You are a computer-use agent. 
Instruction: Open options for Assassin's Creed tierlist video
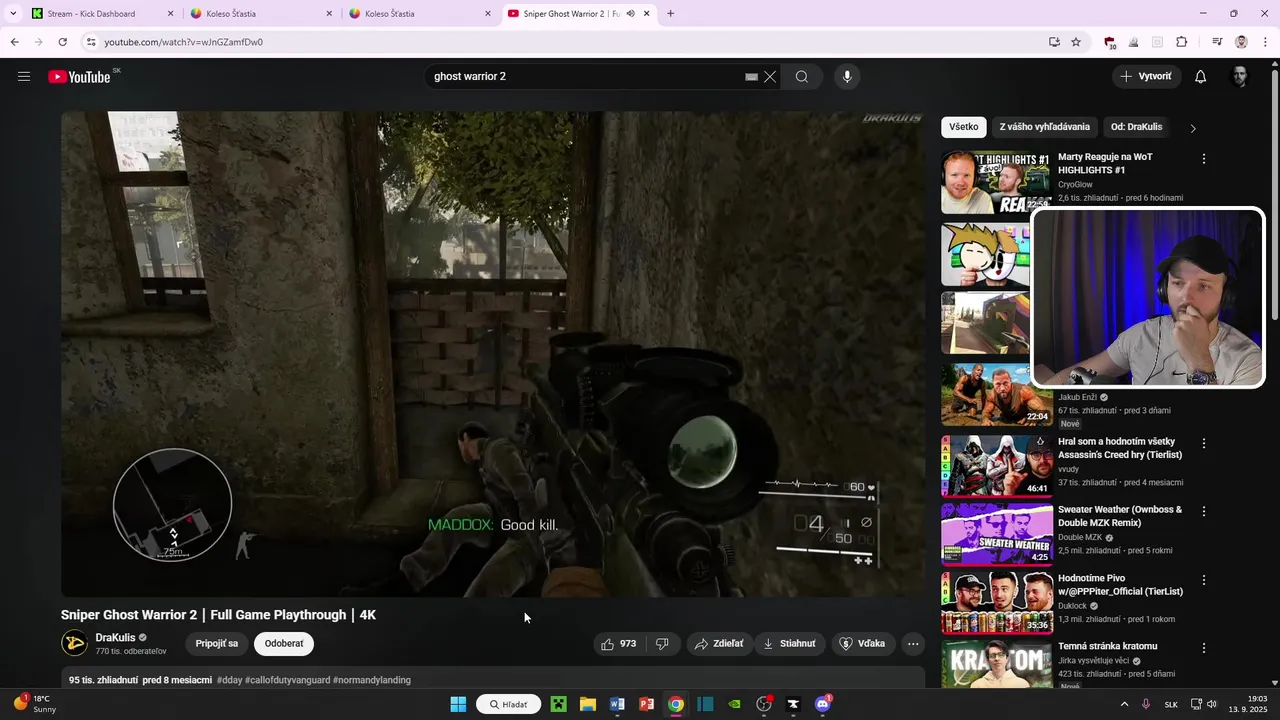coord(1204,444)
